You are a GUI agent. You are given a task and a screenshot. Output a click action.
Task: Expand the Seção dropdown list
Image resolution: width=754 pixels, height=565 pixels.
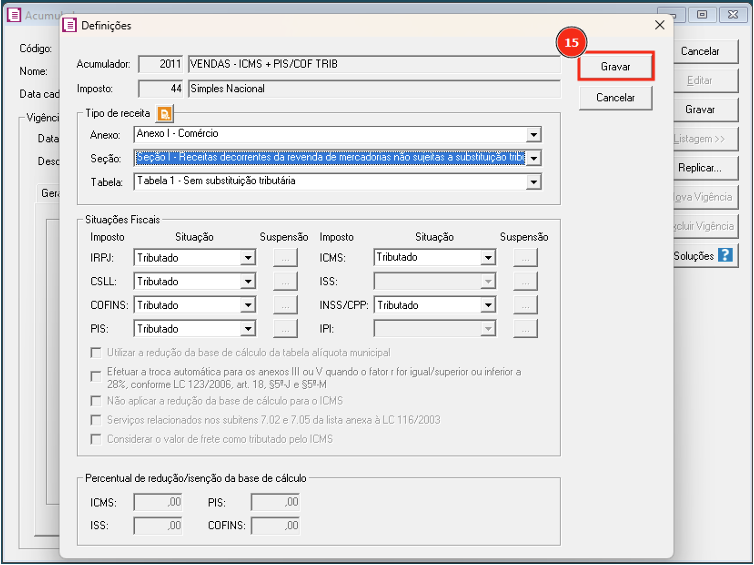pyautogui.click(x=533, y=158)
